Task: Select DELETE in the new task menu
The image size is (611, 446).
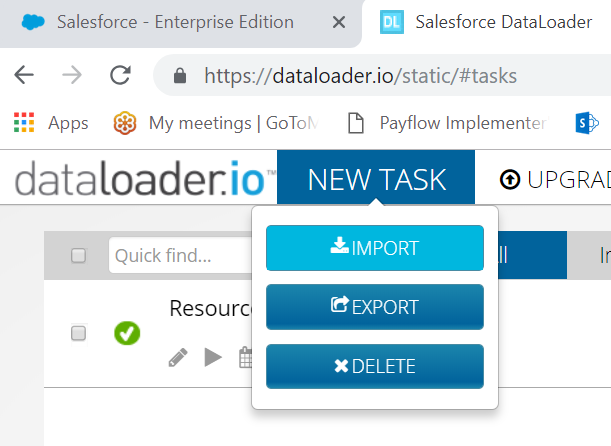Action: (375, 366)
